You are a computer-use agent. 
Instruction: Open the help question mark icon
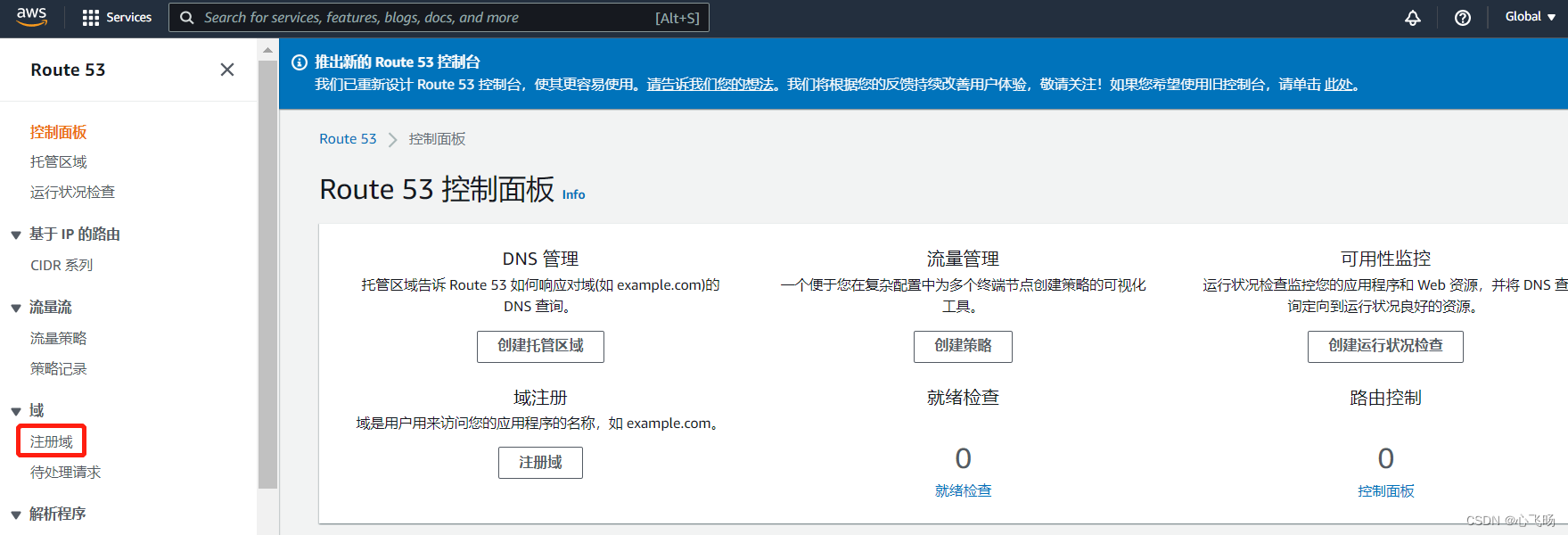1463,18
